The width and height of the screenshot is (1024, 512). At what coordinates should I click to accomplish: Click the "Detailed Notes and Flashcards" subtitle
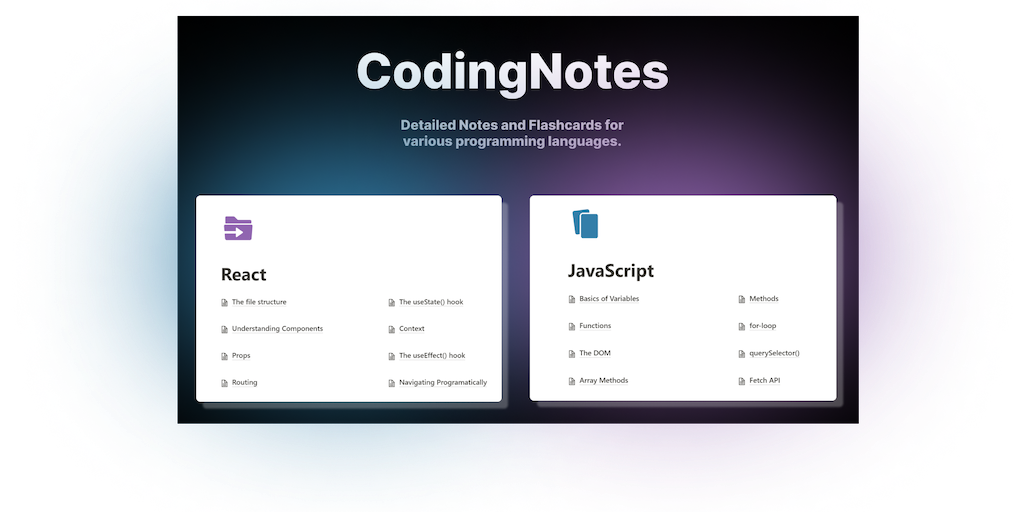[512, 133]
